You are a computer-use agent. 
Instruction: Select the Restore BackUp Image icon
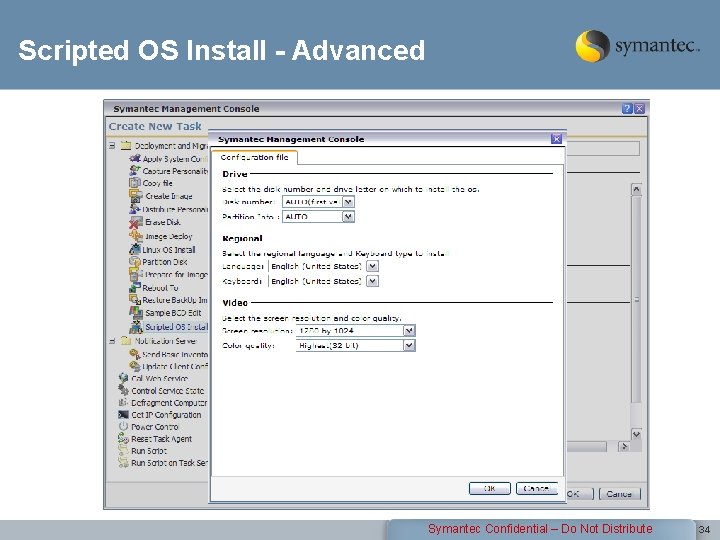tap(135, 299)
